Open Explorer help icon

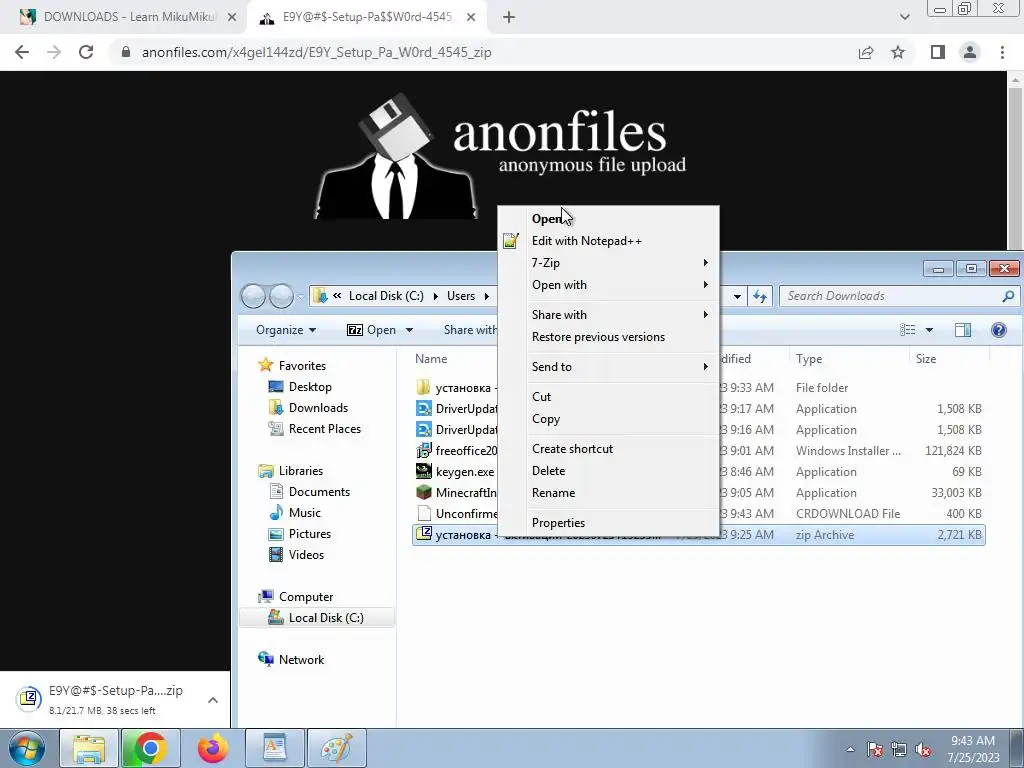(999, 330)
